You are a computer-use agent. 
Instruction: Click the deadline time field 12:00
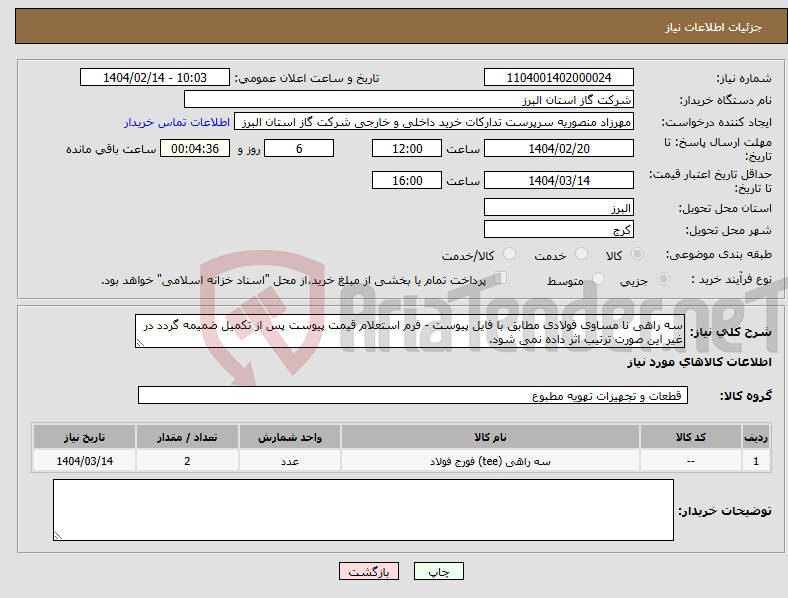407,148
